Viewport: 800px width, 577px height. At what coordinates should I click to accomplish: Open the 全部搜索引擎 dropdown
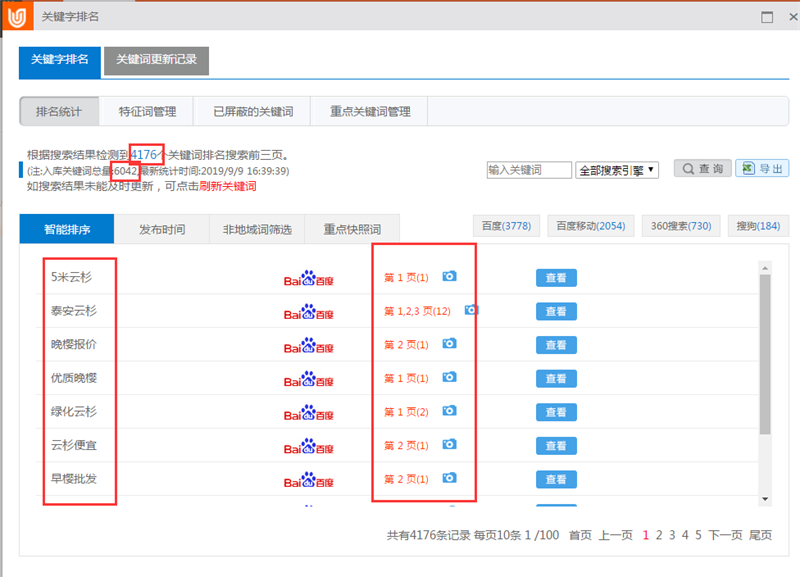click(617, 170)
